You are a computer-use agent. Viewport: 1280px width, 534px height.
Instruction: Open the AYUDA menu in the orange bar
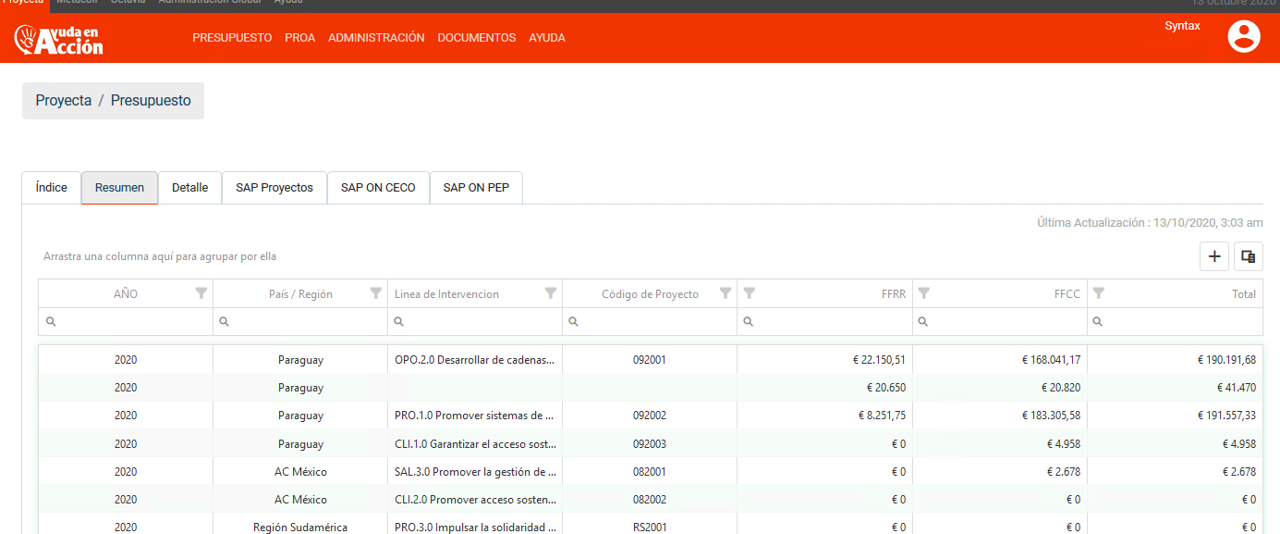point(547,38)
